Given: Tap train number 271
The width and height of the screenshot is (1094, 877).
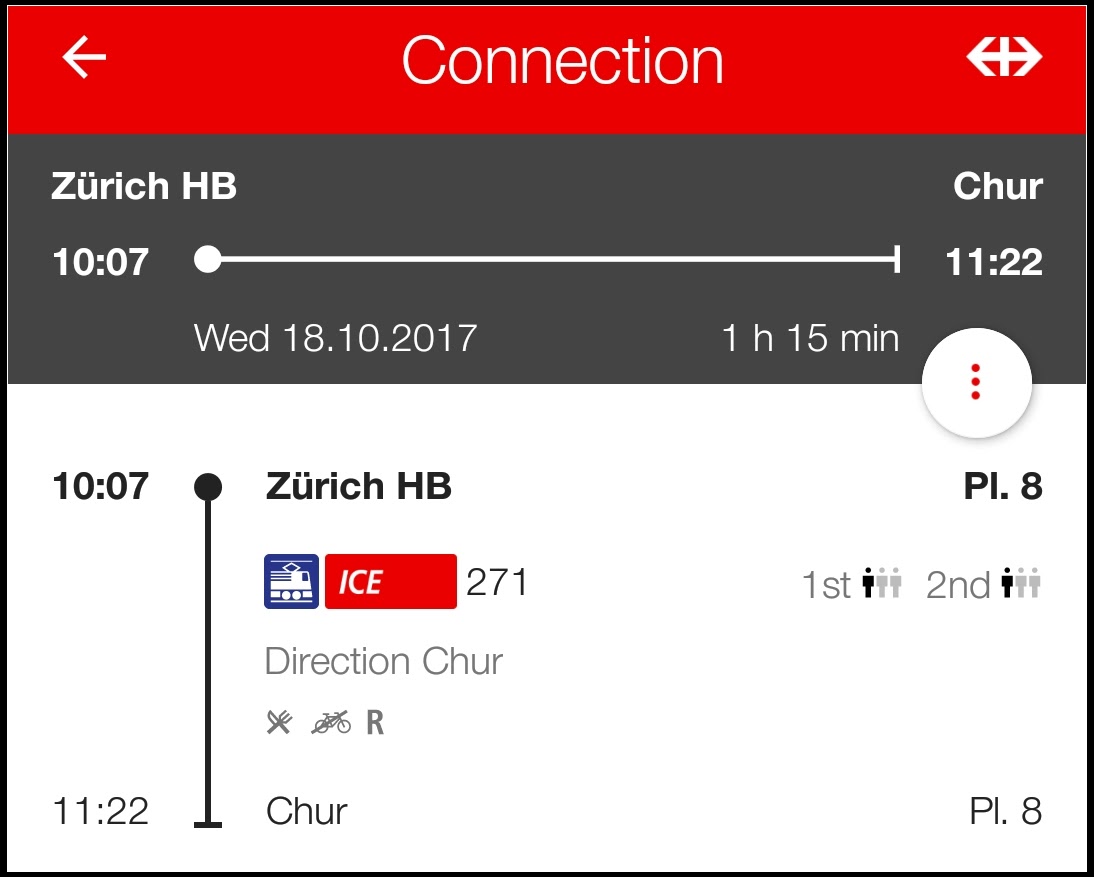Looking at the screenshot, I should coord(497,582).
